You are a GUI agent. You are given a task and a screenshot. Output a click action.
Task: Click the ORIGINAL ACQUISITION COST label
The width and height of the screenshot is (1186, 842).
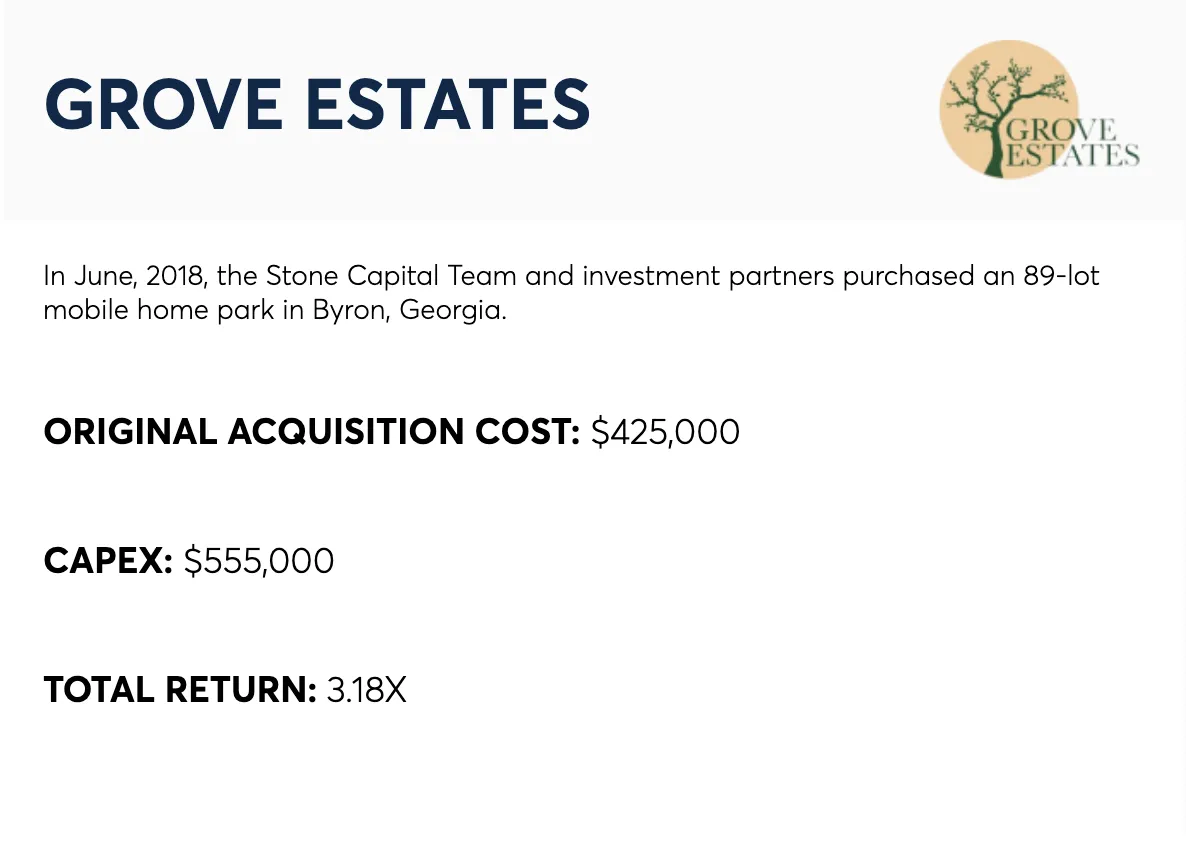[312, 432]
